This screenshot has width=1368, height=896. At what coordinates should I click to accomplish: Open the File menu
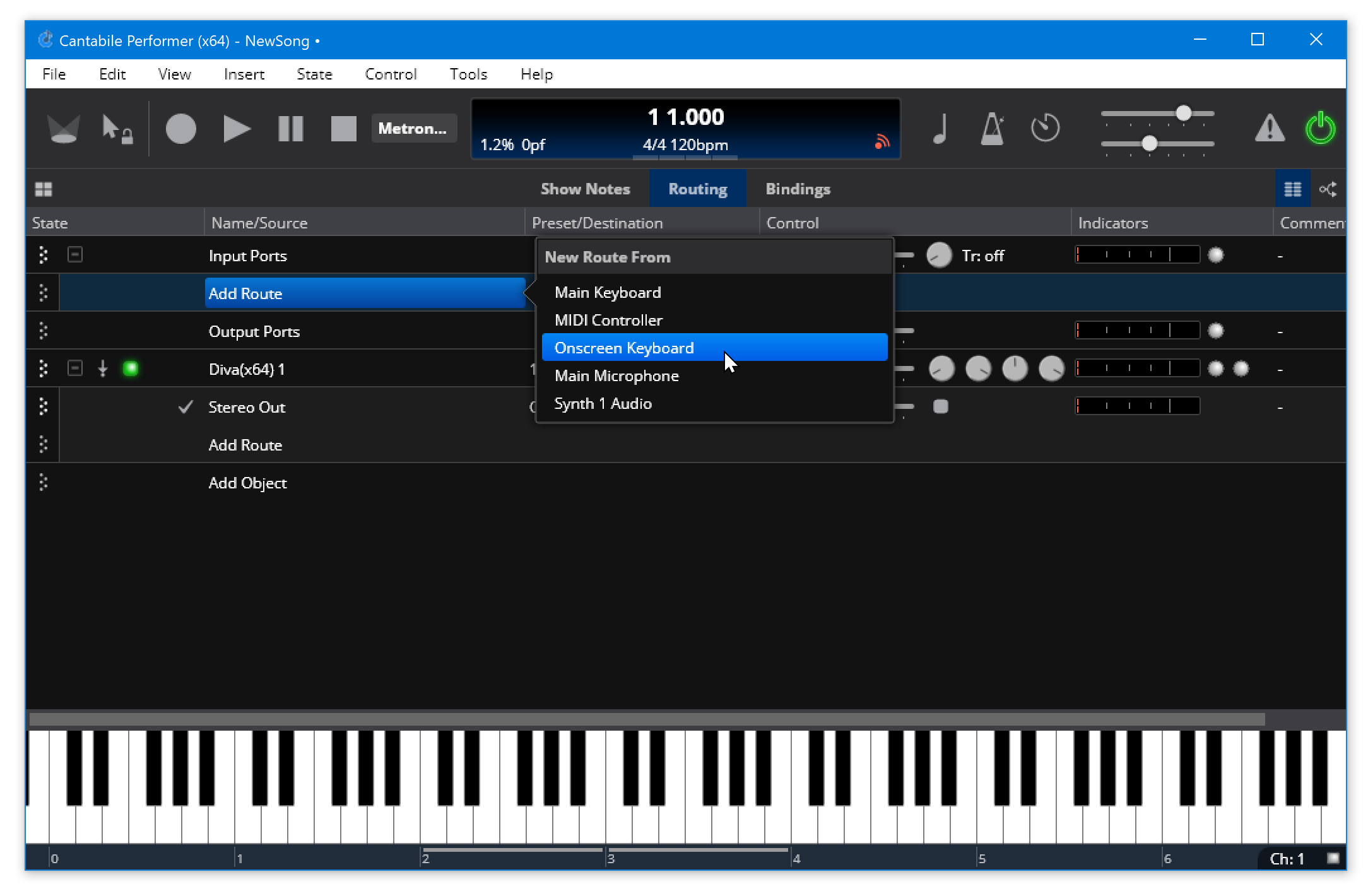[54, 74]
